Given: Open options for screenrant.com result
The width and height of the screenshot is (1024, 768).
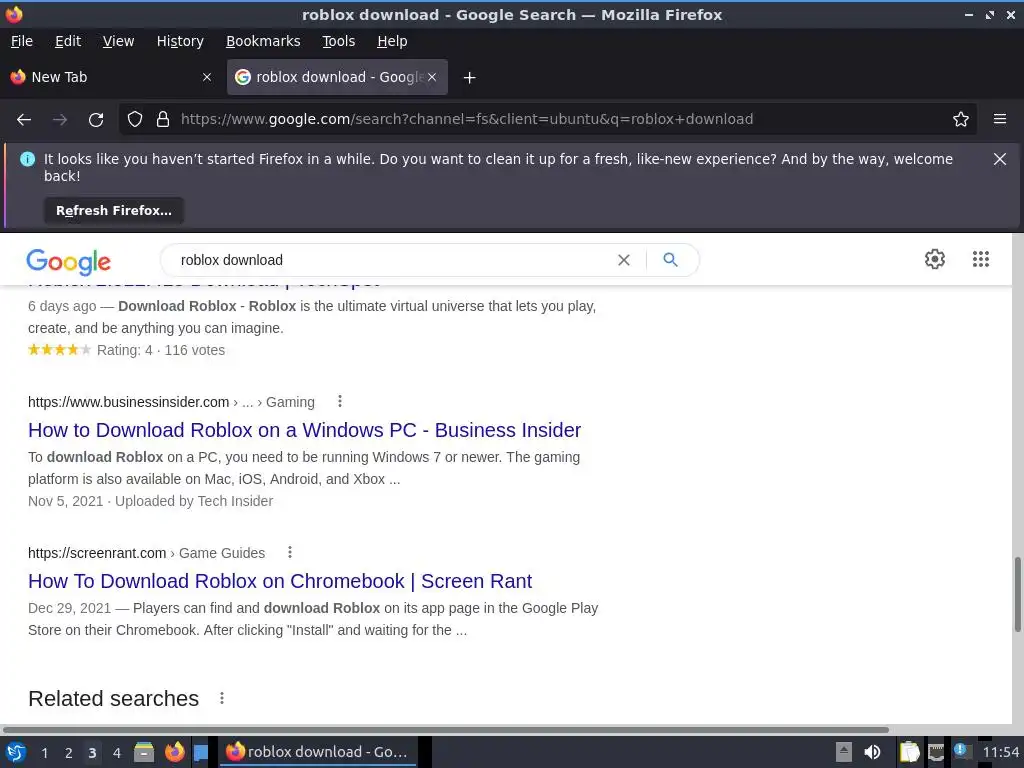Looking at the screenshot, I should pyautogui.click(x=290, y=552).
